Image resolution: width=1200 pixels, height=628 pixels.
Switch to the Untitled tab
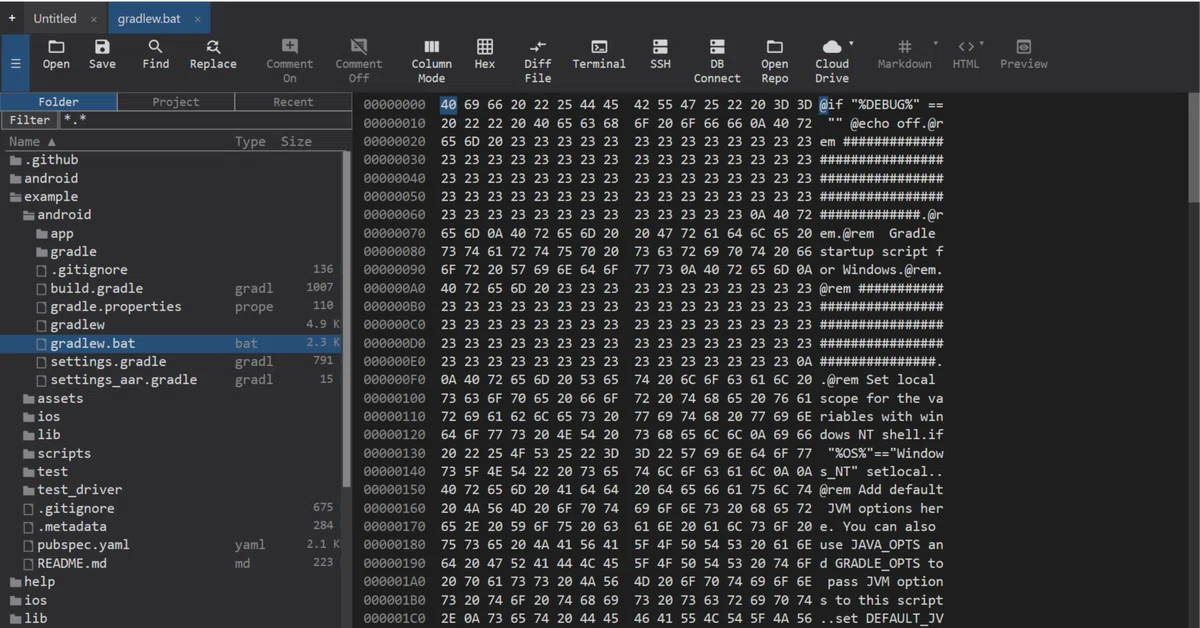click(55, 18)
